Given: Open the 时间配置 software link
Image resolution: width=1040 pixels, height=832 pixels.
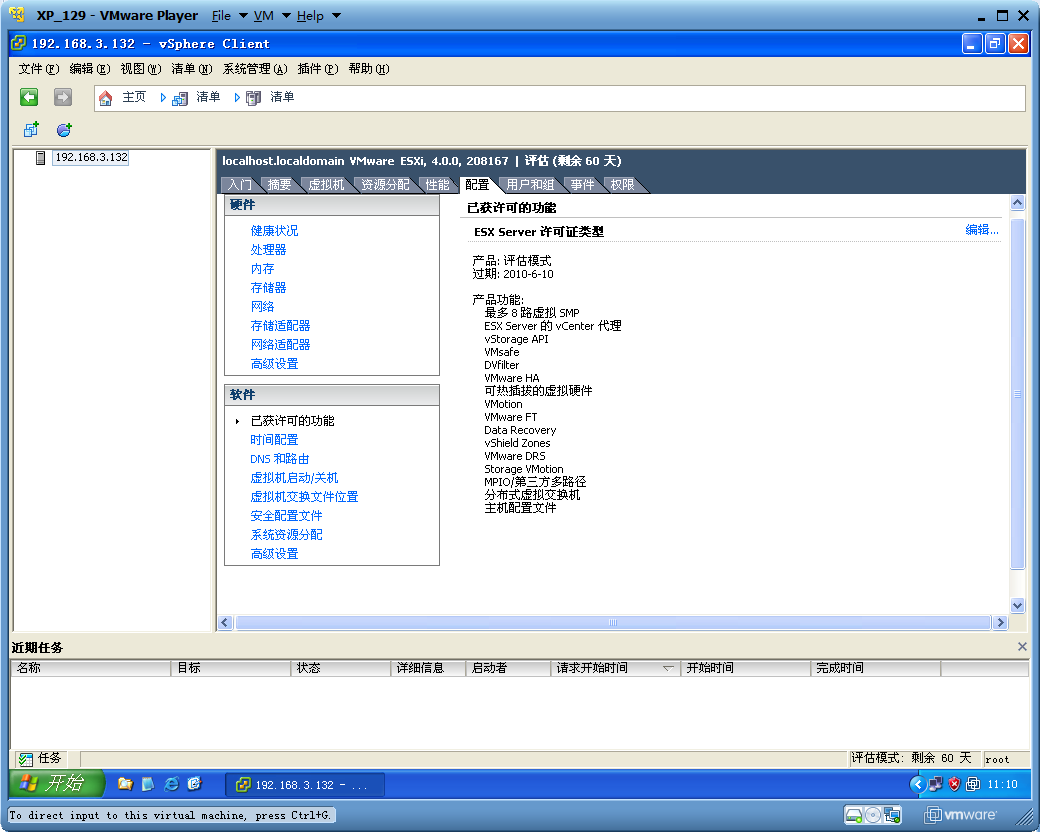Looking at the screenshot, I should (x=274, y=439).
